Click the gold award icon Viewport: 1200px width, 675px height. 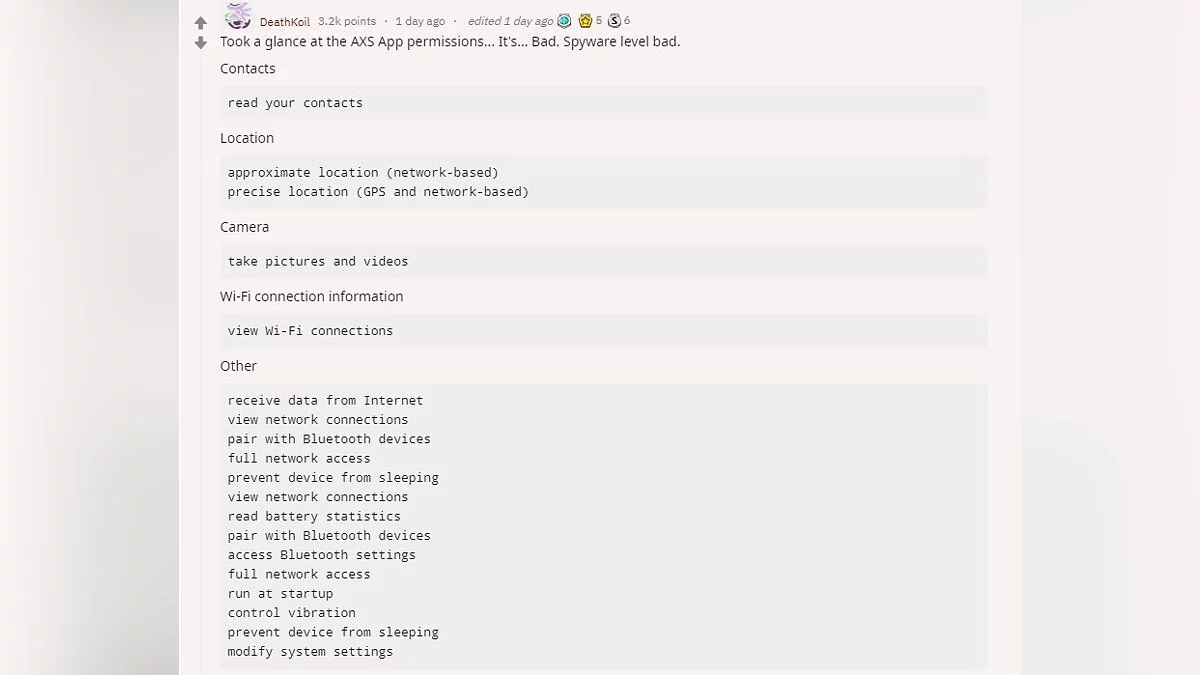click(x=586, y=21)
